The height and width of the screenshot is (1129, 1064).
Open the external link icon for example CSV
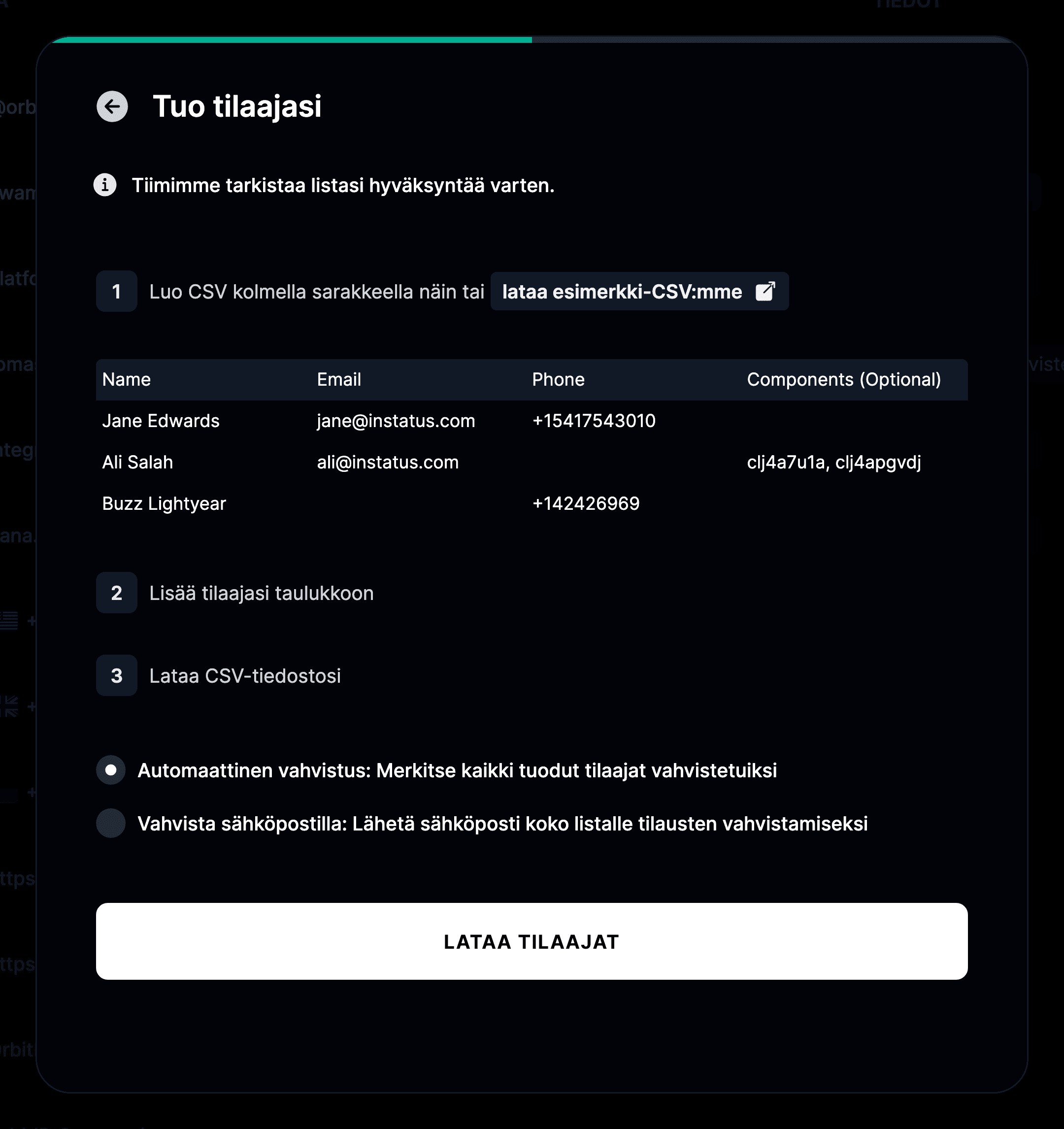[x=765, y=291]
